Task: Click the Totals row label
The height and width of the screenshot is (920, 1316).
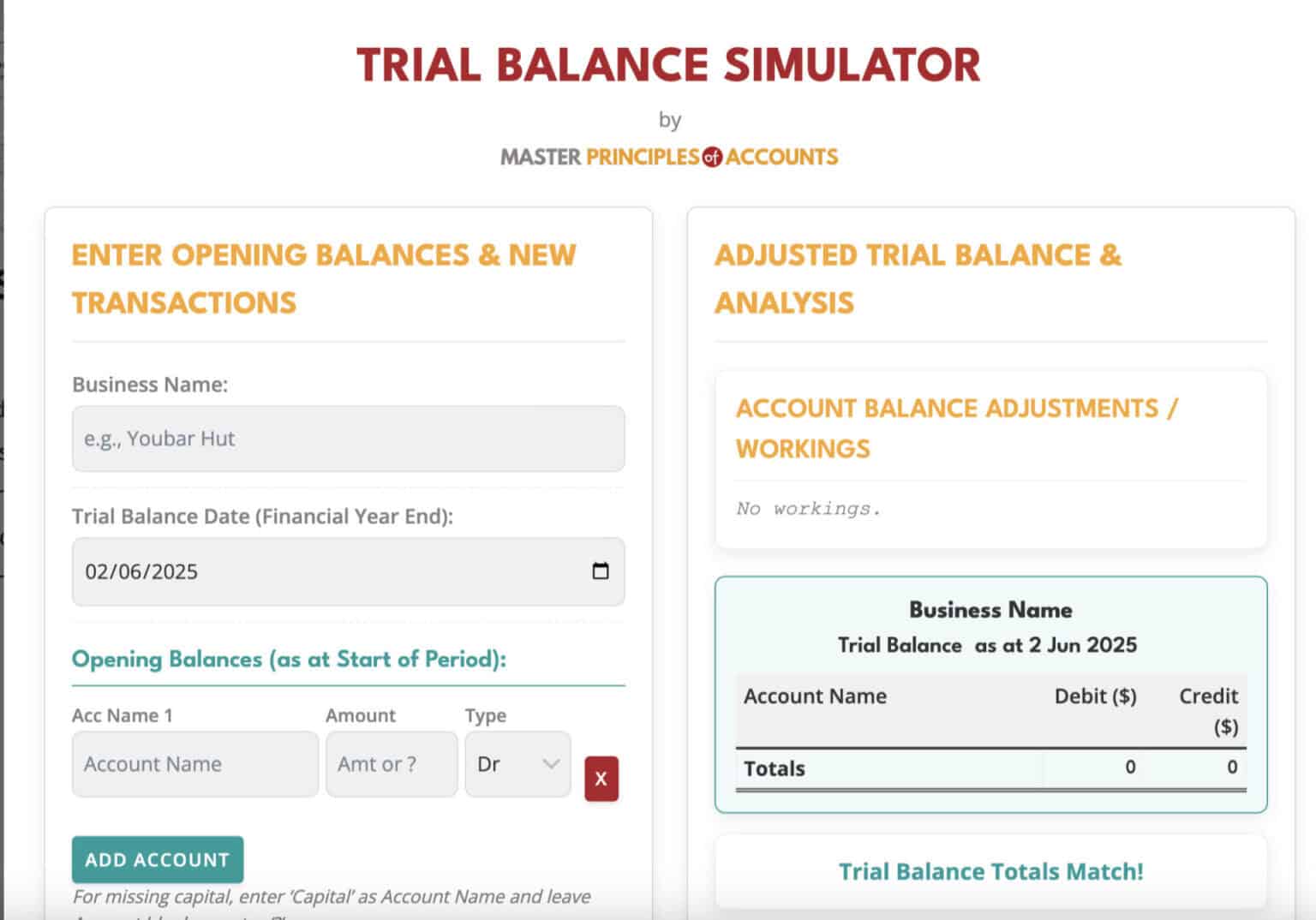Action: click(775, 768)
